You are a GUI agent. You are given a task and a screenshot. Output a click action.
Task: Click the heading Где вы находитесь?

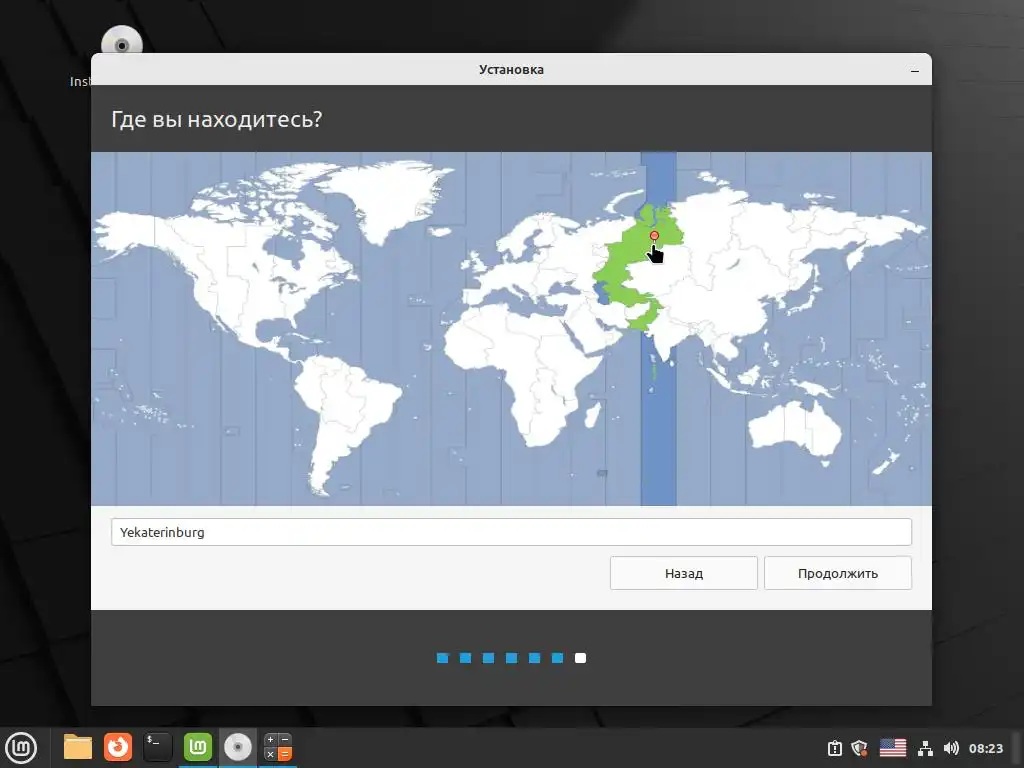[x=217, y=120]
